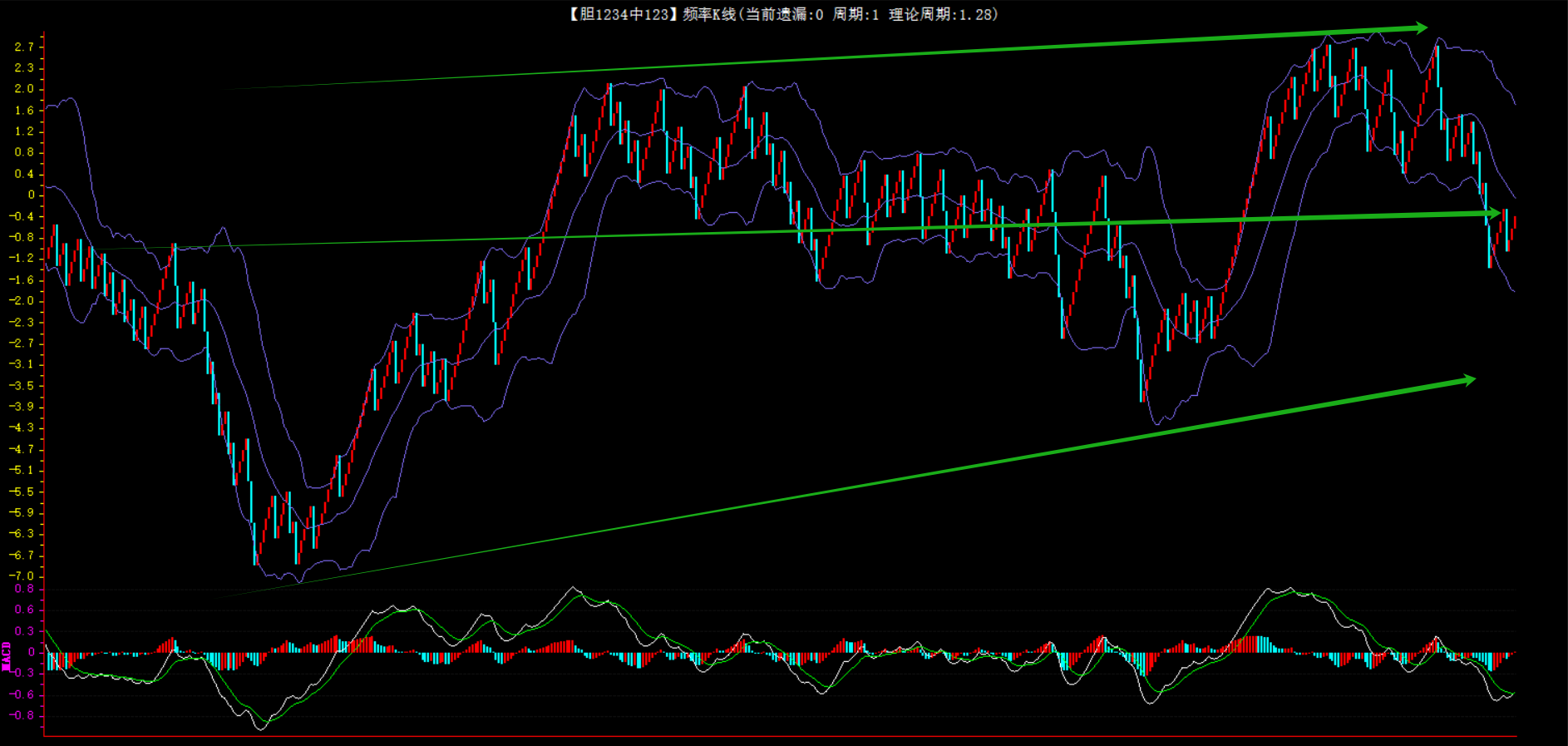This screenshot has height=746, width=1568.
Task: Click the magenta 0.8 MACD axis label
Action: pyautogui.click(x=24, y=589)
